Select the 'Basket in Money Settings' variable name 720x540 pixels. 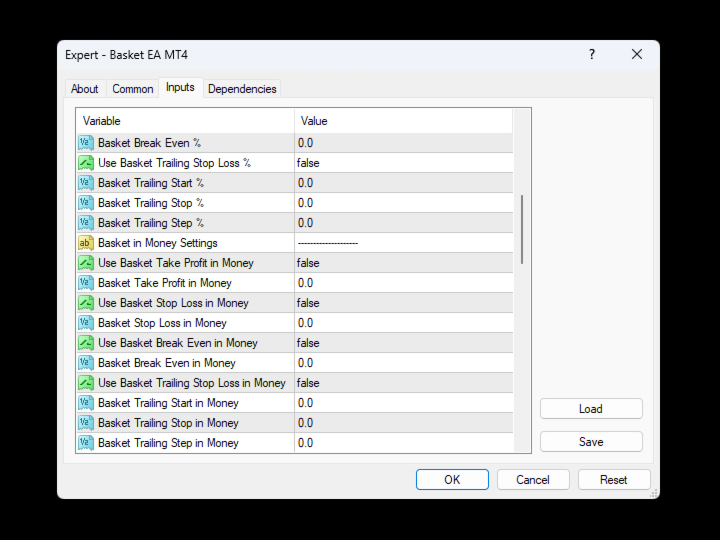158,243
